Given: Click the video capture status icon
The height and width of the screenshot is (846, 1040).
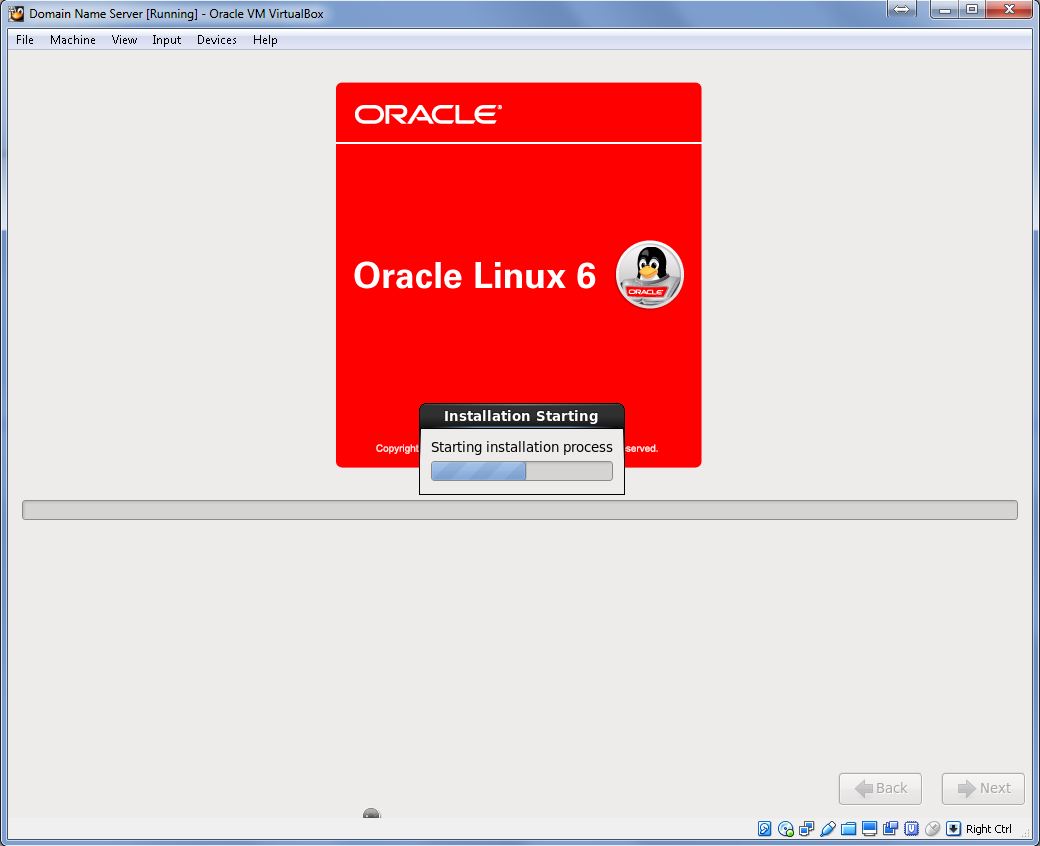Looking at the screenshot, I should click(x=890, y=828).
